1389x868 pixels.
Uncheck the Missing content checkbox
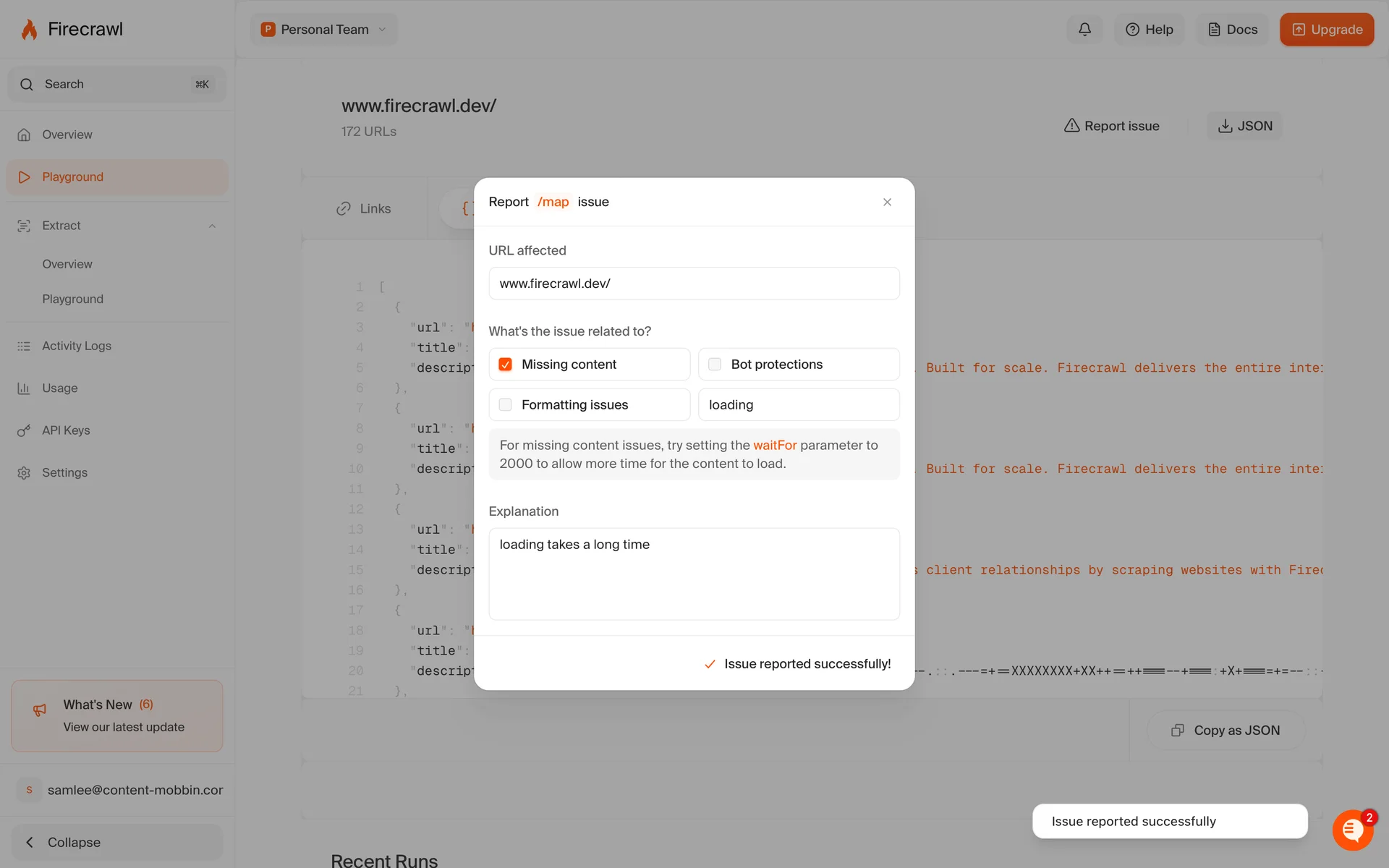click(x=506, y=365)
